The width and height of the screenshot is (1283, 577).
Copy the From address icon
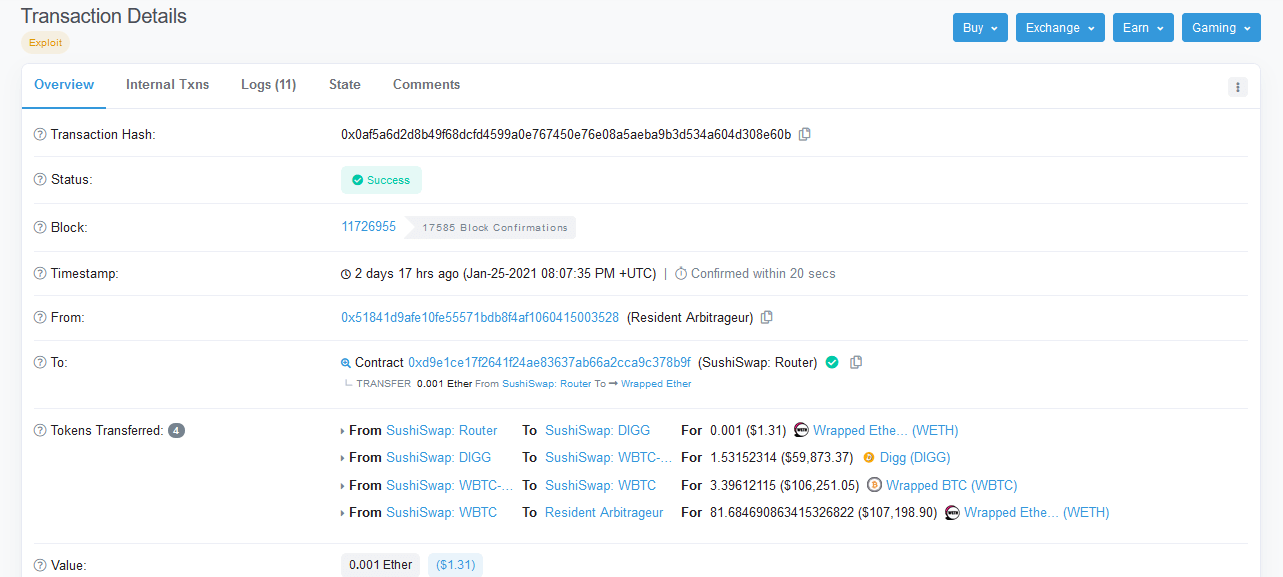point(767,317)
